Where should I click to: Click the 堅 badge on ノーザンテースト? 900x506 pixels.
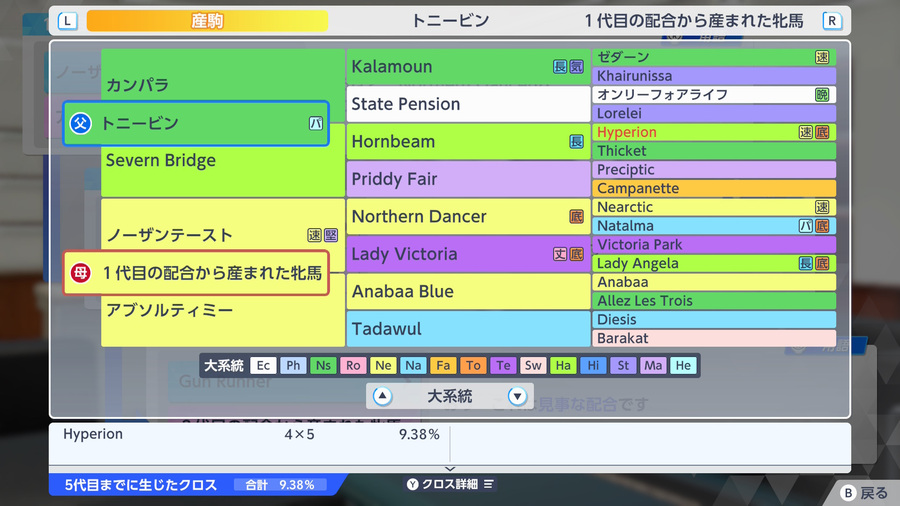331,235
